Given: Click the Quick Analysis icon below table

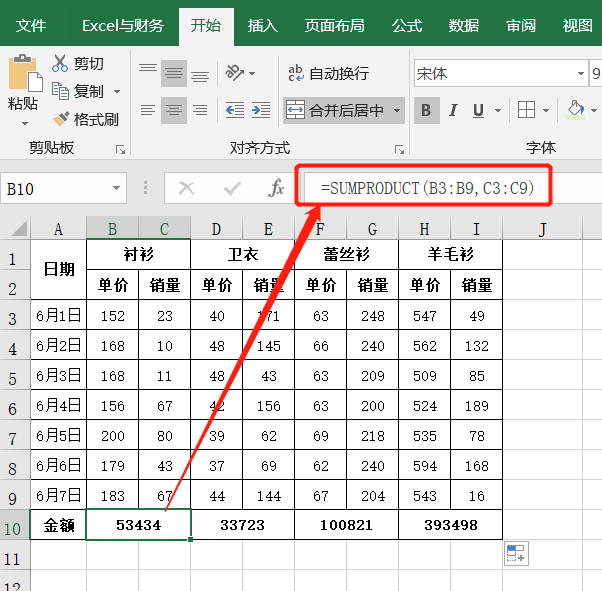Looking at the screenshot, I should click(516, 553).
